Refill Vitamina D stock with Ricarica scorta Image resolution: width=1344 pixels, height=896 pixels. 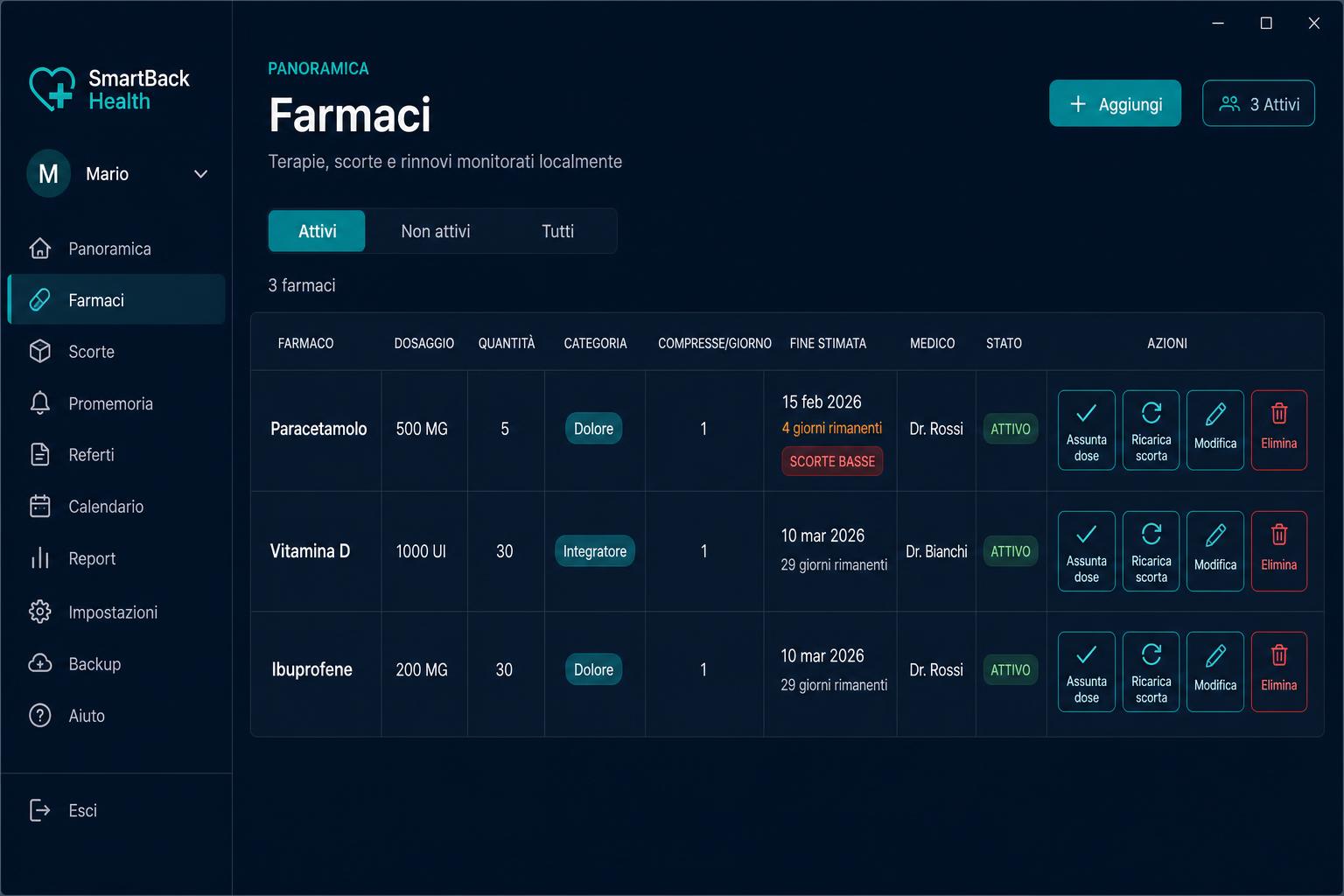pos(1151,551)
